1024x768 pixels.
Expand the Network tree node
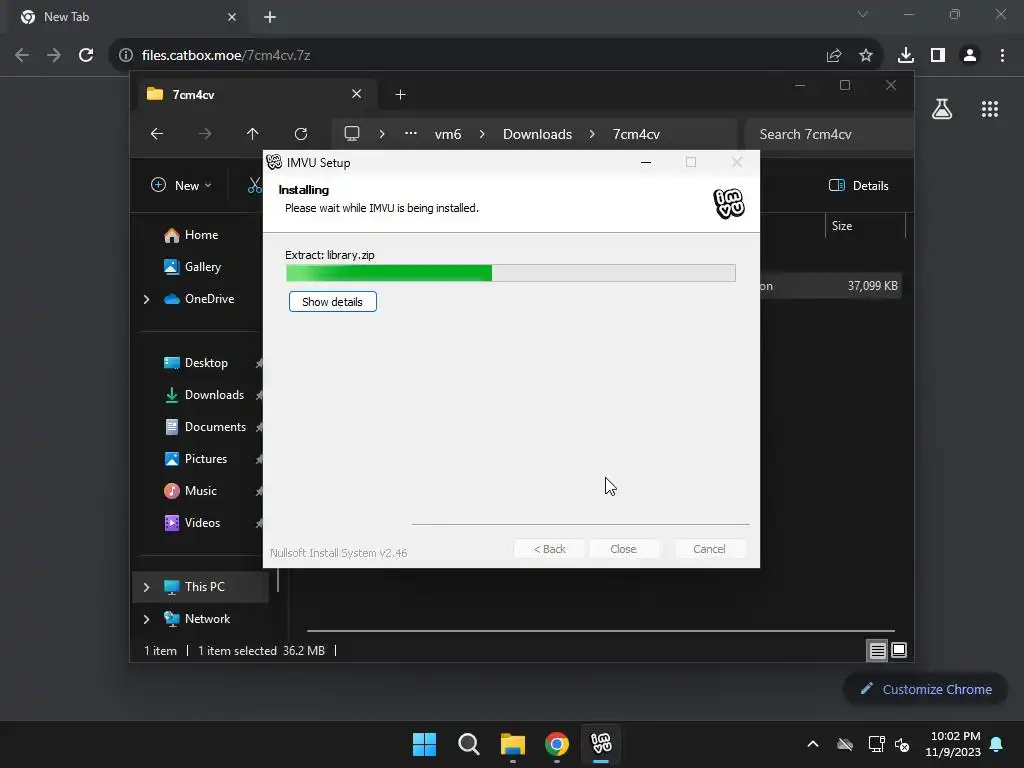(146, 619)
